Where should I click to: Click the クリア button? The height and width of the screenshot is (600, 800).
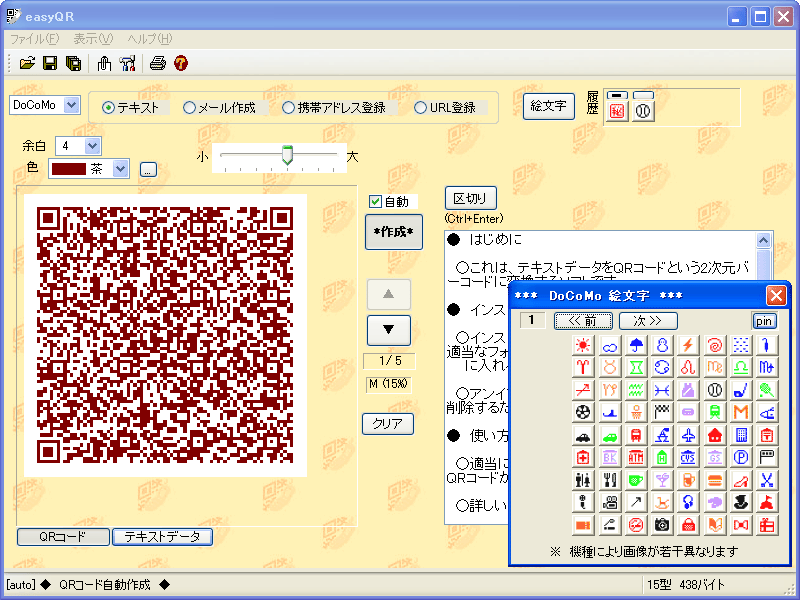coord(388,423)
